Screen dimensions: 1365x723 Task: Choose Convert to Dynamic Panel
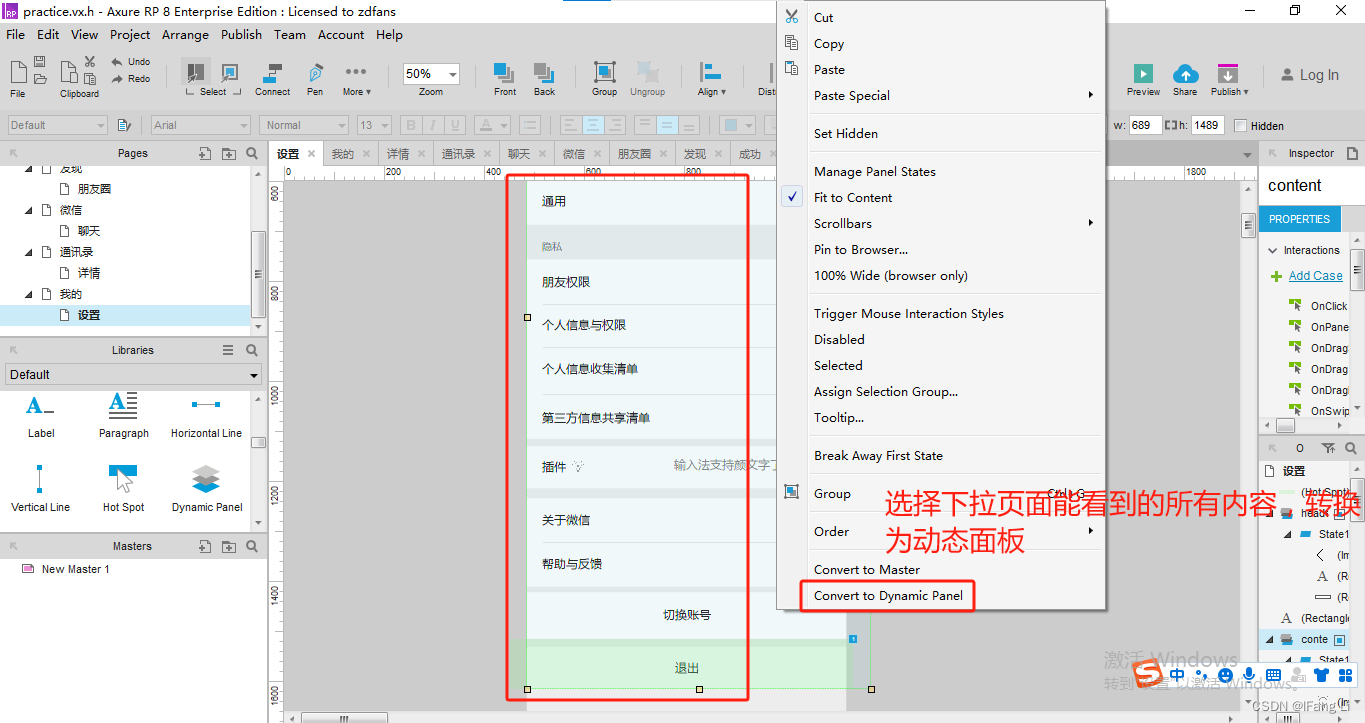[888, 596]
